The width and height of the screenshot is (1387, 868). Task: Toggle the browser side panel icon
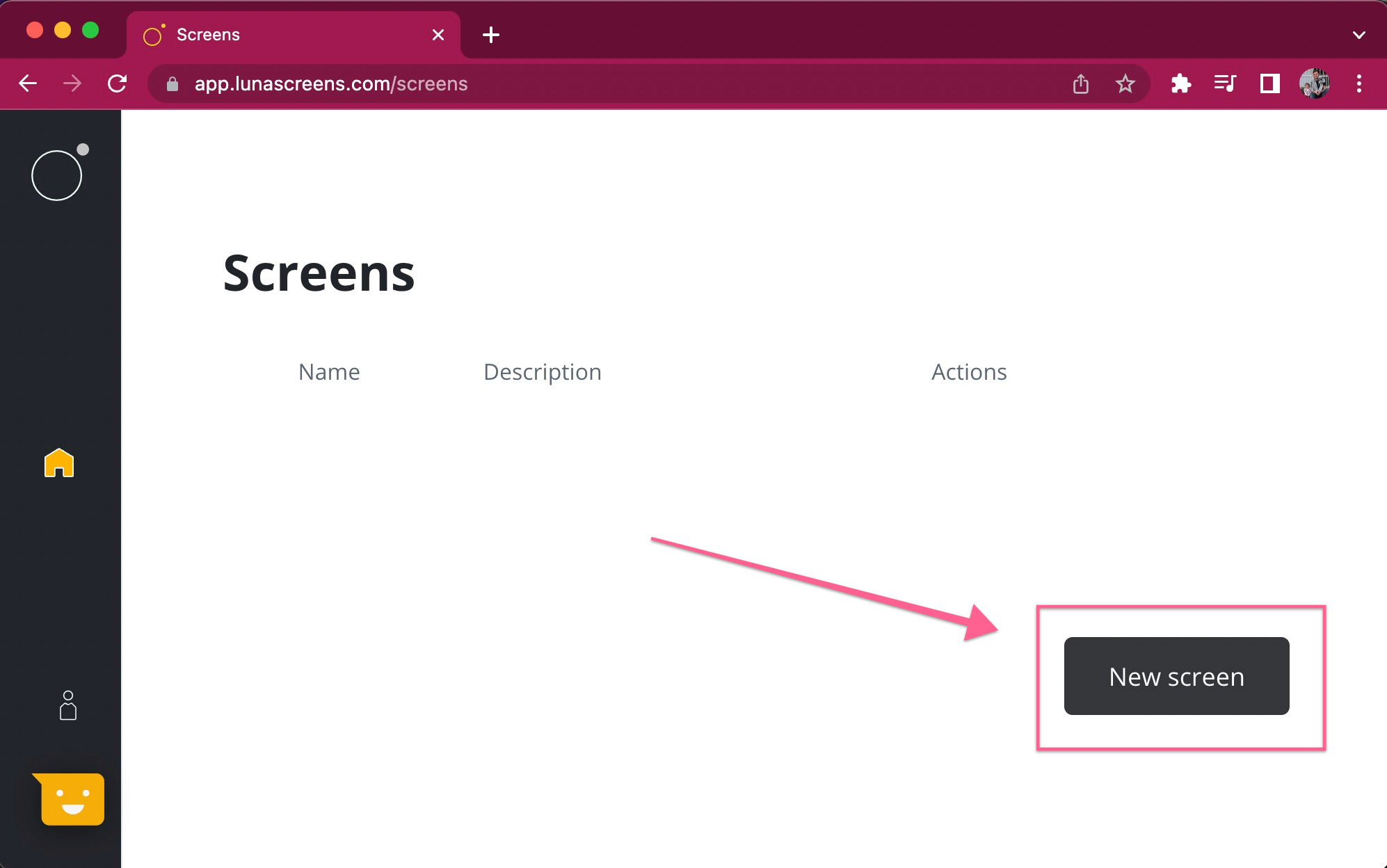(x=1269, y=84)
